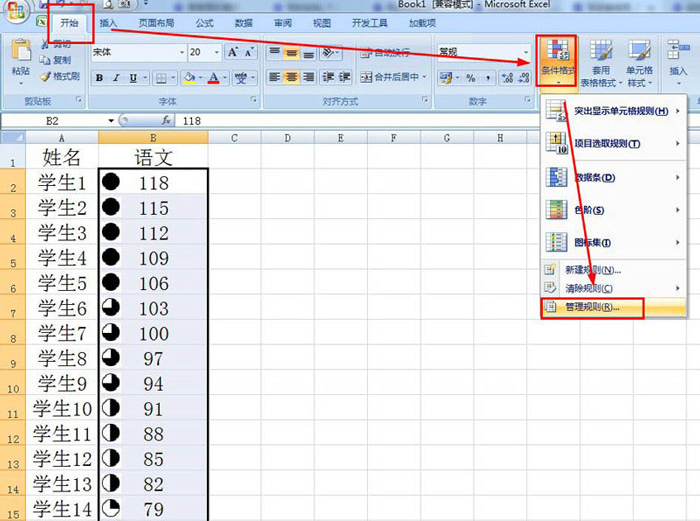Screen dimensions: 700x521
Task: Select cell containing 学生6
Action: pyautogui.click(x=62, y=308)
